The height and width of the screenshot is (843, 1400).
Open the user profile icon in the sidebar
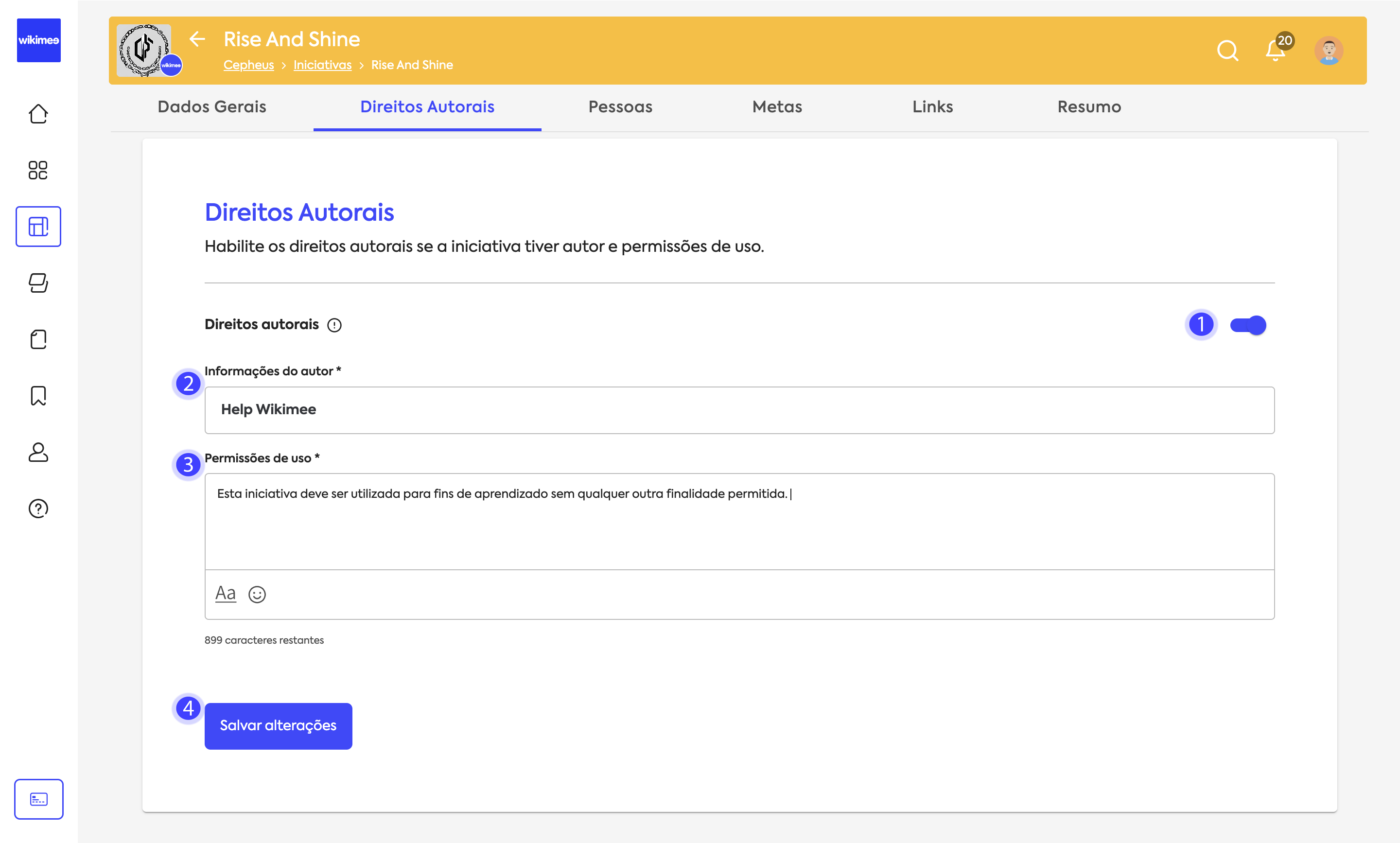pyautogui.click(x=38, y=452)
